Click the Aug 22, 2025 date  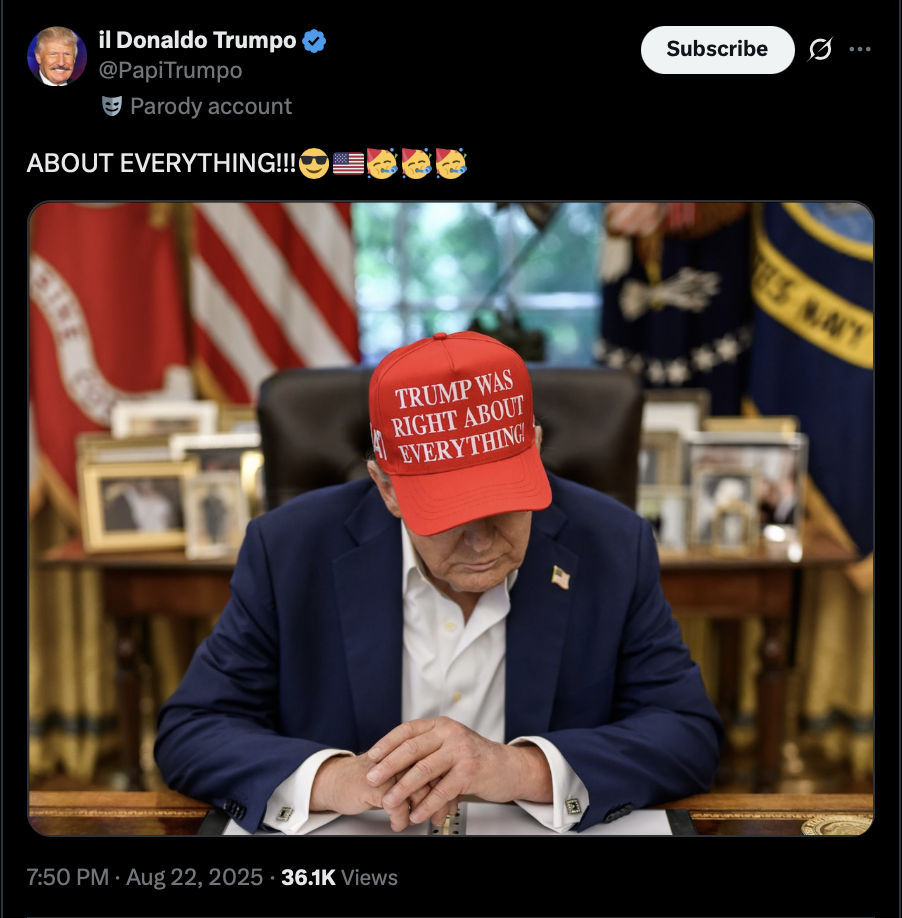tap(194, 877)
